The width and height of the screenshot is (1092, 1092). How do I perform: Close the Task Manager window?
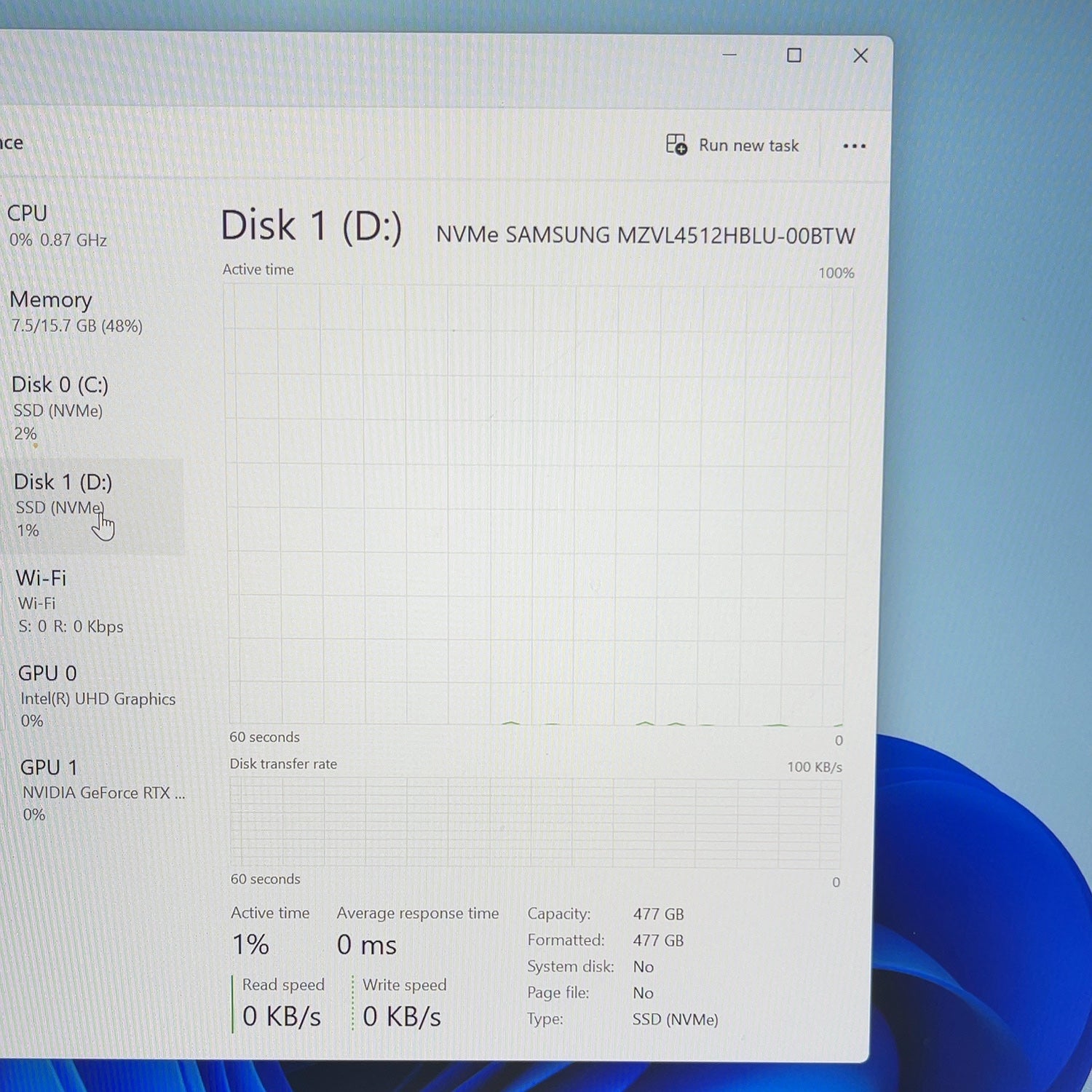click(860, 55)
